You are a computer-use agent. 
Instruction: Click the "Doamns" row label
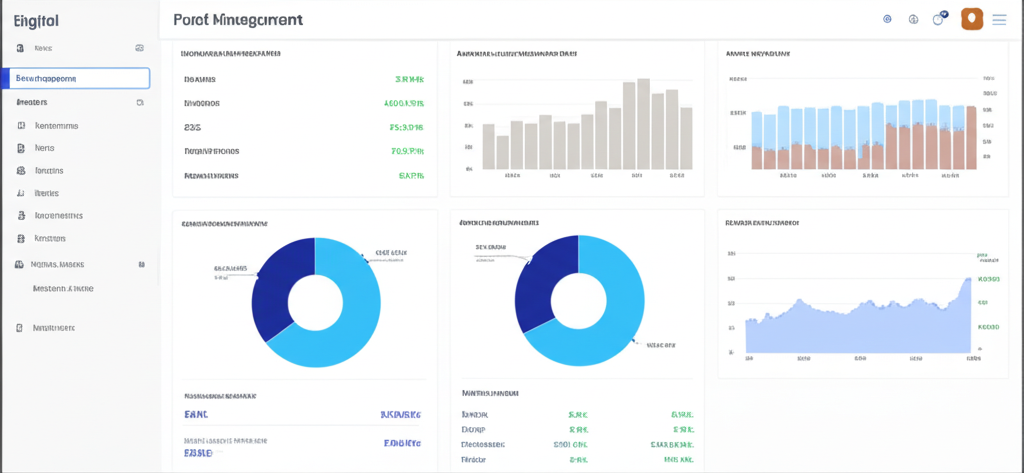(200, 79)
